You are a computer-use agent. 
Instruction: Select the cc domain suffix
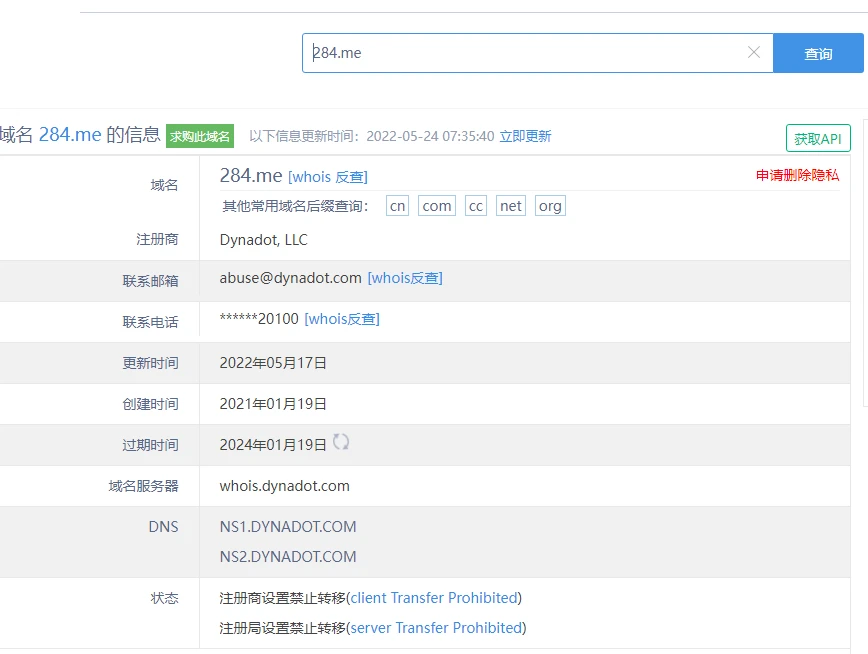click(476, 206)
